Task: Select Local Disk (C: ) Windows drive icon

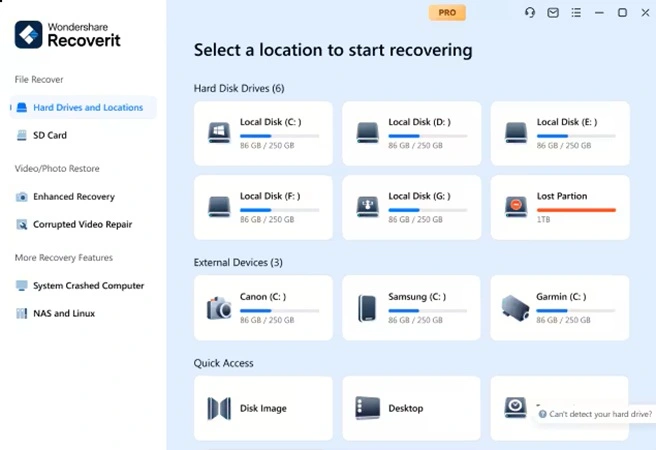Action: tap(219, 133)
